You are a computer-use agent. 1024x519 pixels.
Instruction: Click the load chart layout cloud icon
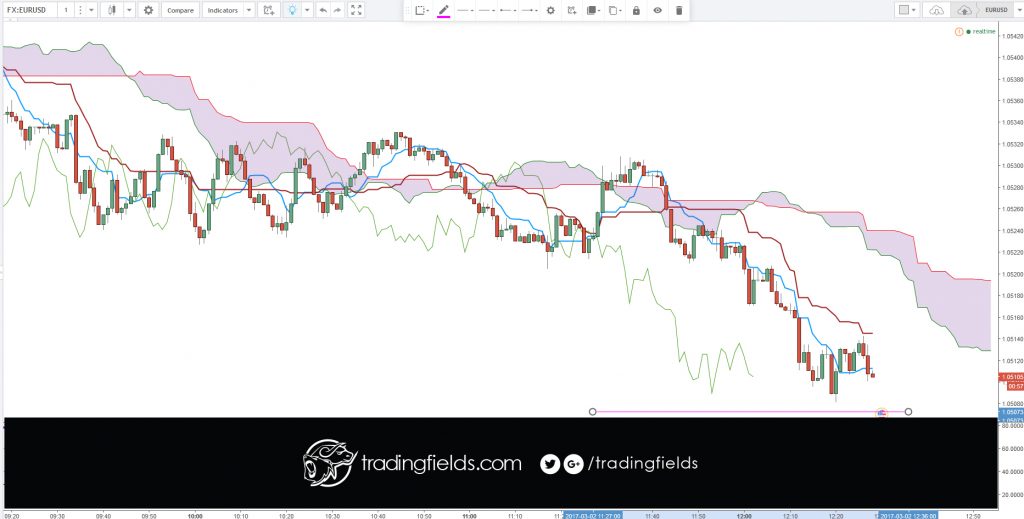(936, 10)
